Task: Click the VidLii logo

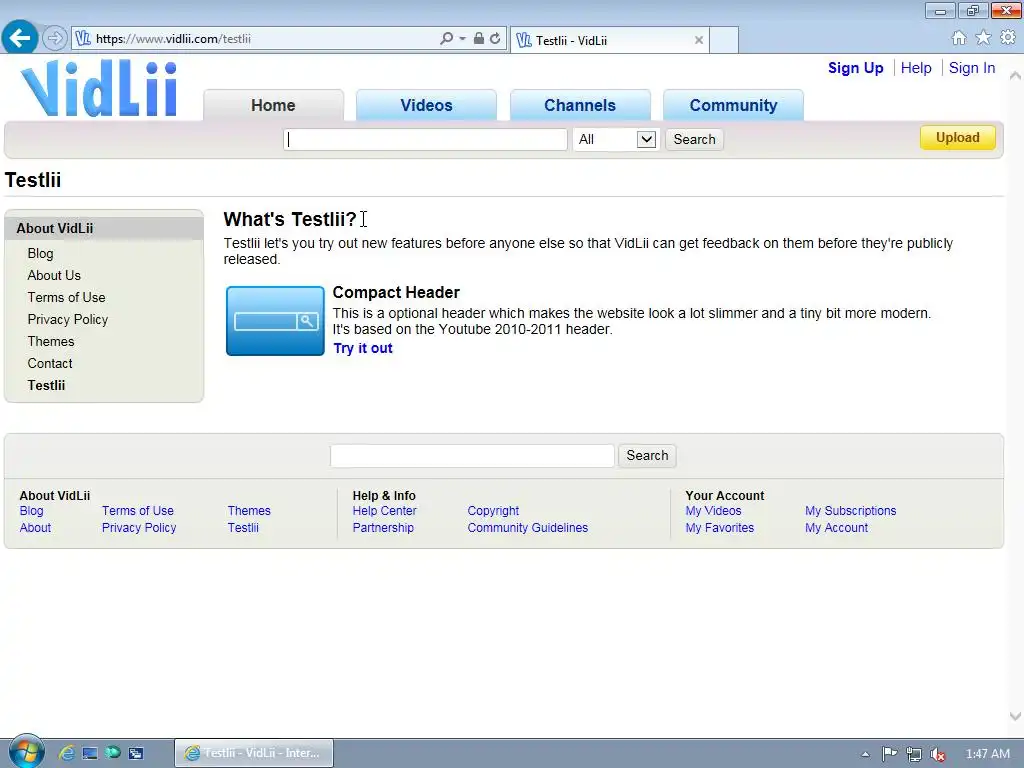Action: [99, 89]
